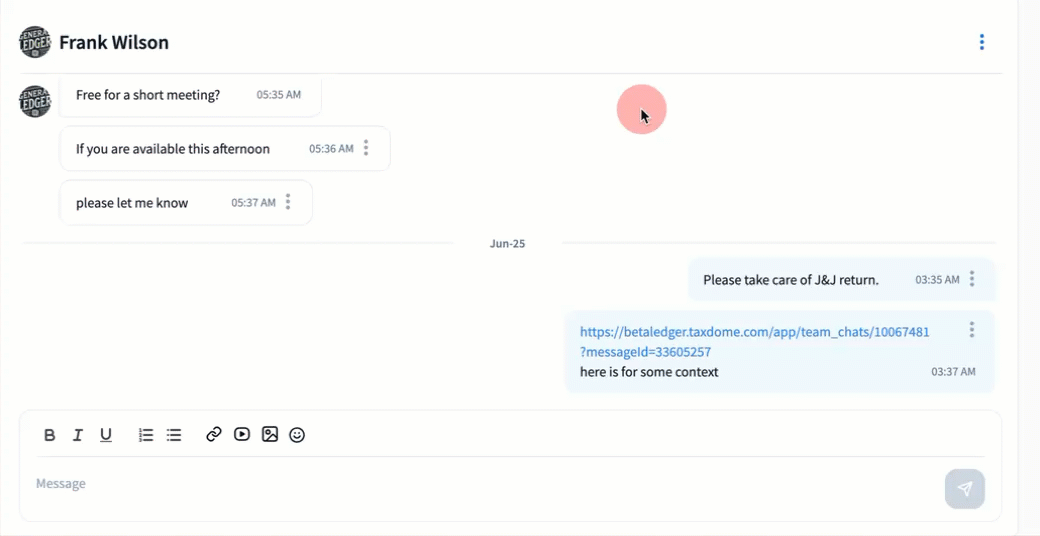Open the emoji picker
Screen dimensions: 1040x536
click(297, 435)
